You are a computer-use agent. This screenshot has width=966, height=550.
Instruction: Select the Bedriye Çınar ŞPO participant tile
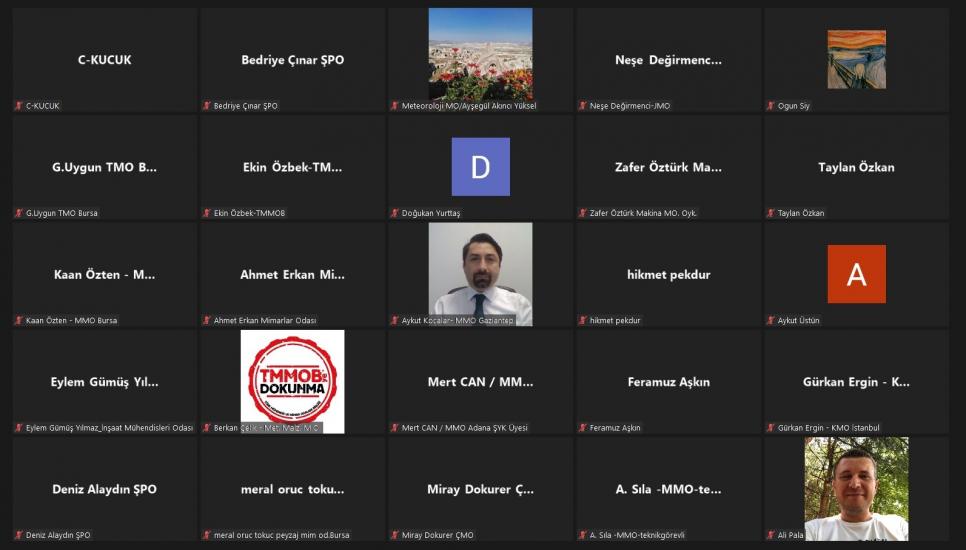[x=292, y=60]
